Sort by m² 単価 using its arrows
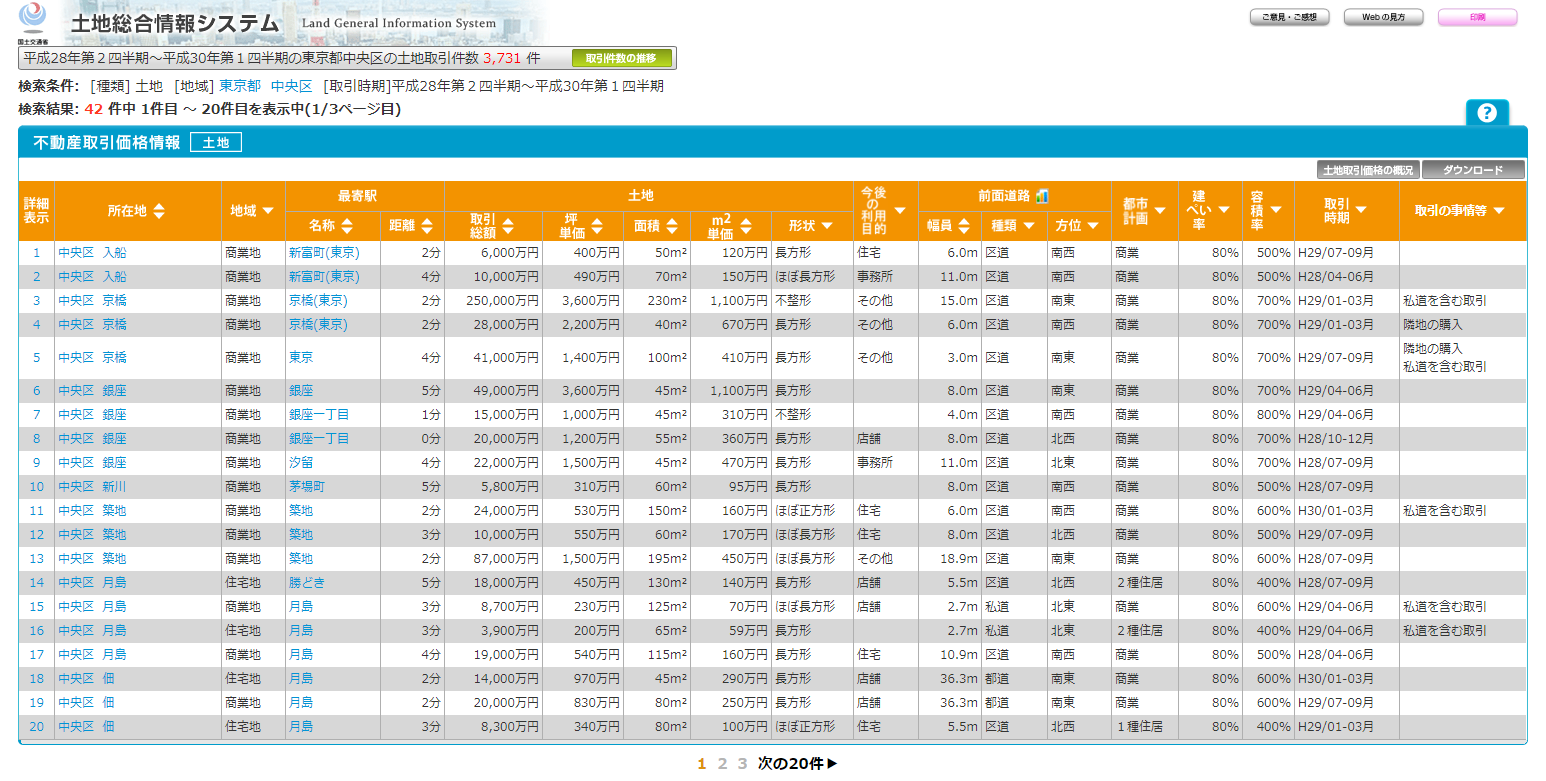Screen dimensions: 1546x781 [746, 226]
